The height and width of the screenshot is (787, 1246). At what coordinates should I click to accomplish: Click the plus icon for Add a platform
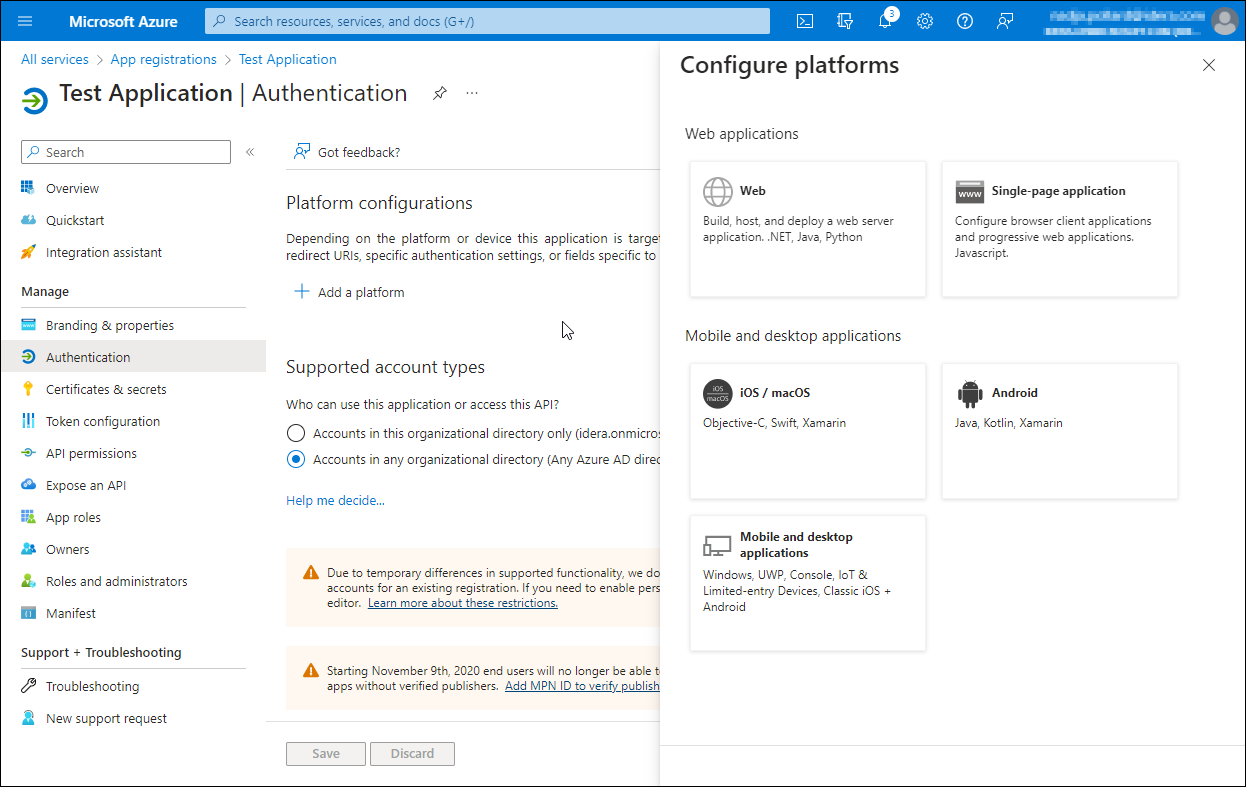pos(302,292)
